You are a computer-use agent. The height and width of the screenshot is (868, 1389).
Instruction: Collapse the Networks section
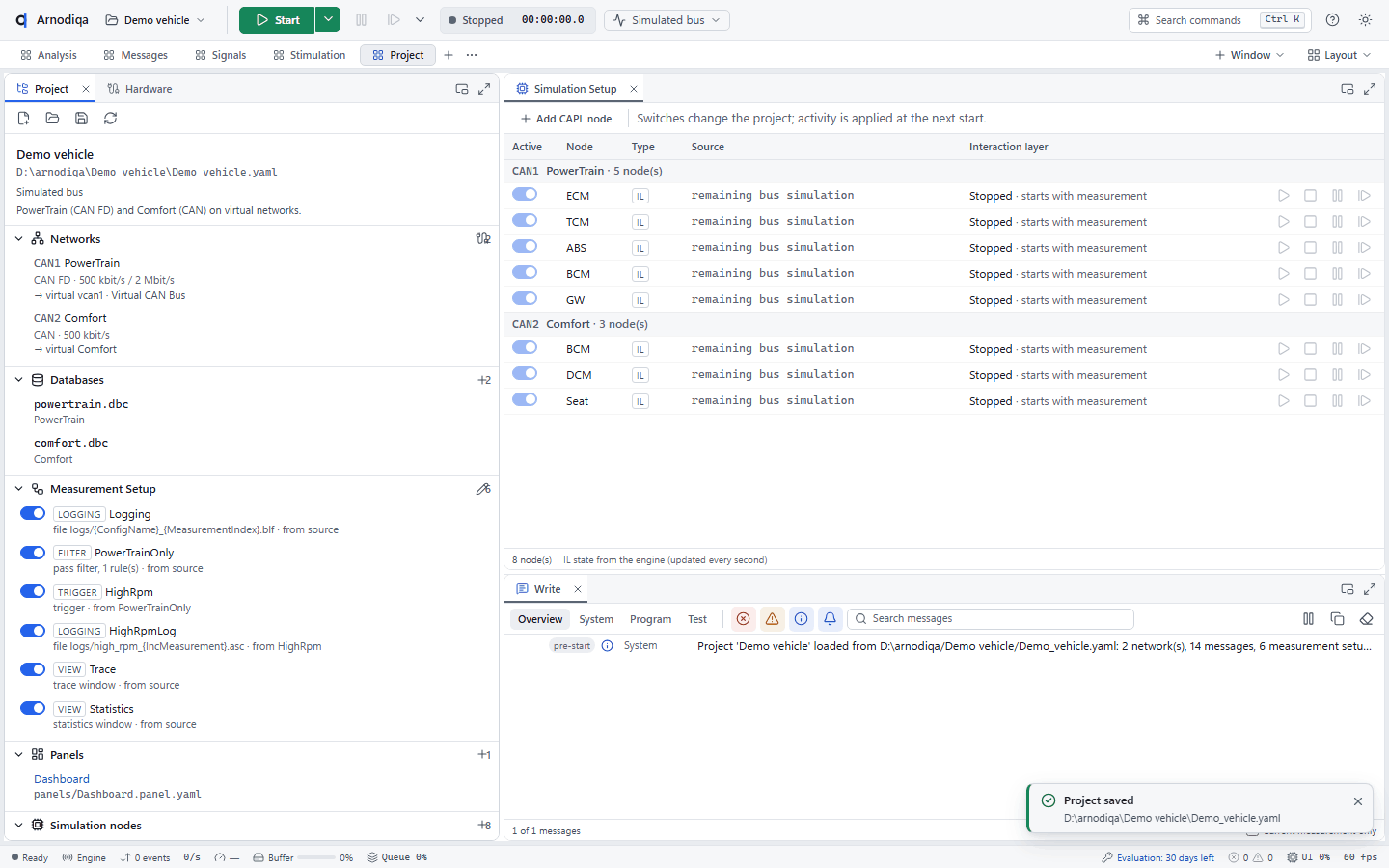(19, 239)
